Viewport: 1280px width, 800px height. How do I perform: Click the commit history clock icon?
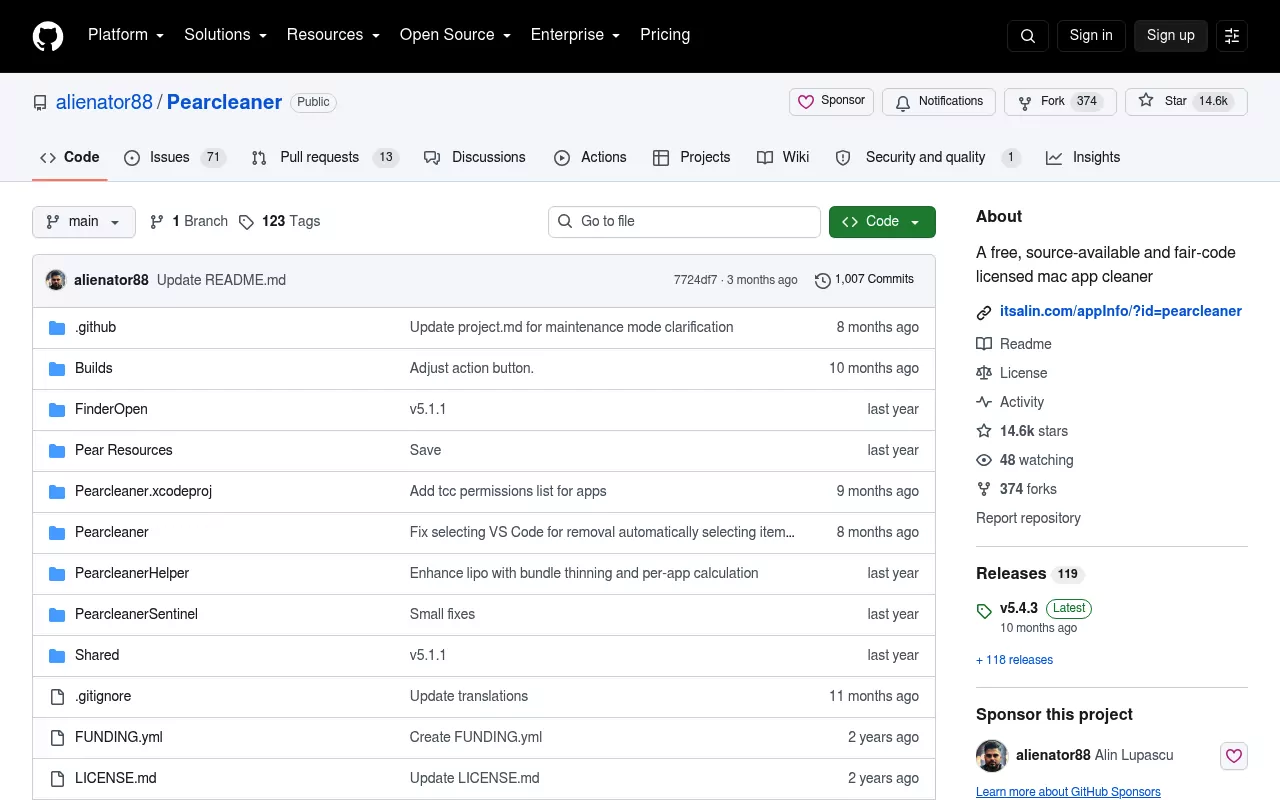tap(823, 280)
